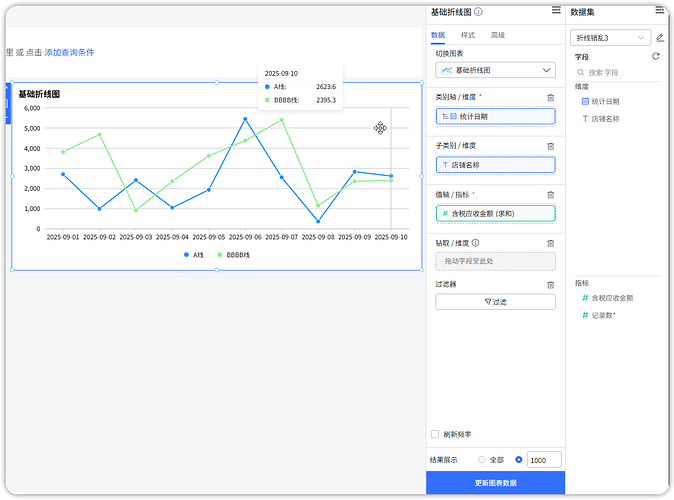This screenshot has height=500, width=674.
Task: Click the 6,000 y-axis label
Action: coord(32,108)
